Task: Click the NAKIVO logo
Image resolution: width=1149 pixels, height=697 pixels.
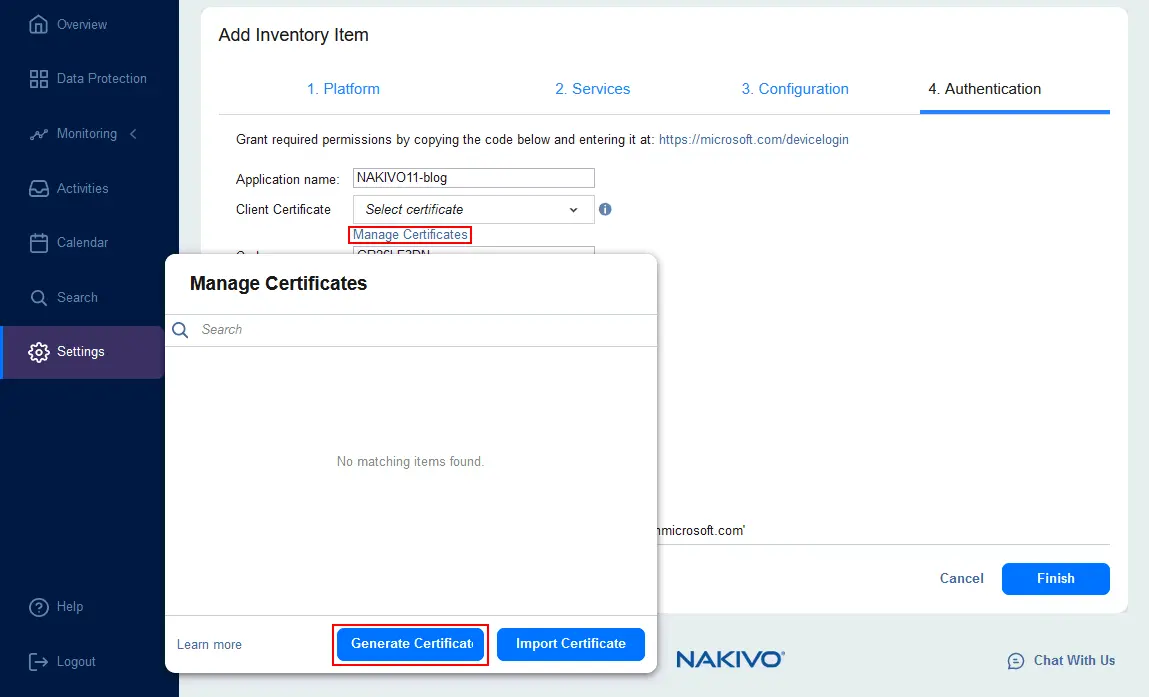Action: pyautogui.click(x=730, y=660)
